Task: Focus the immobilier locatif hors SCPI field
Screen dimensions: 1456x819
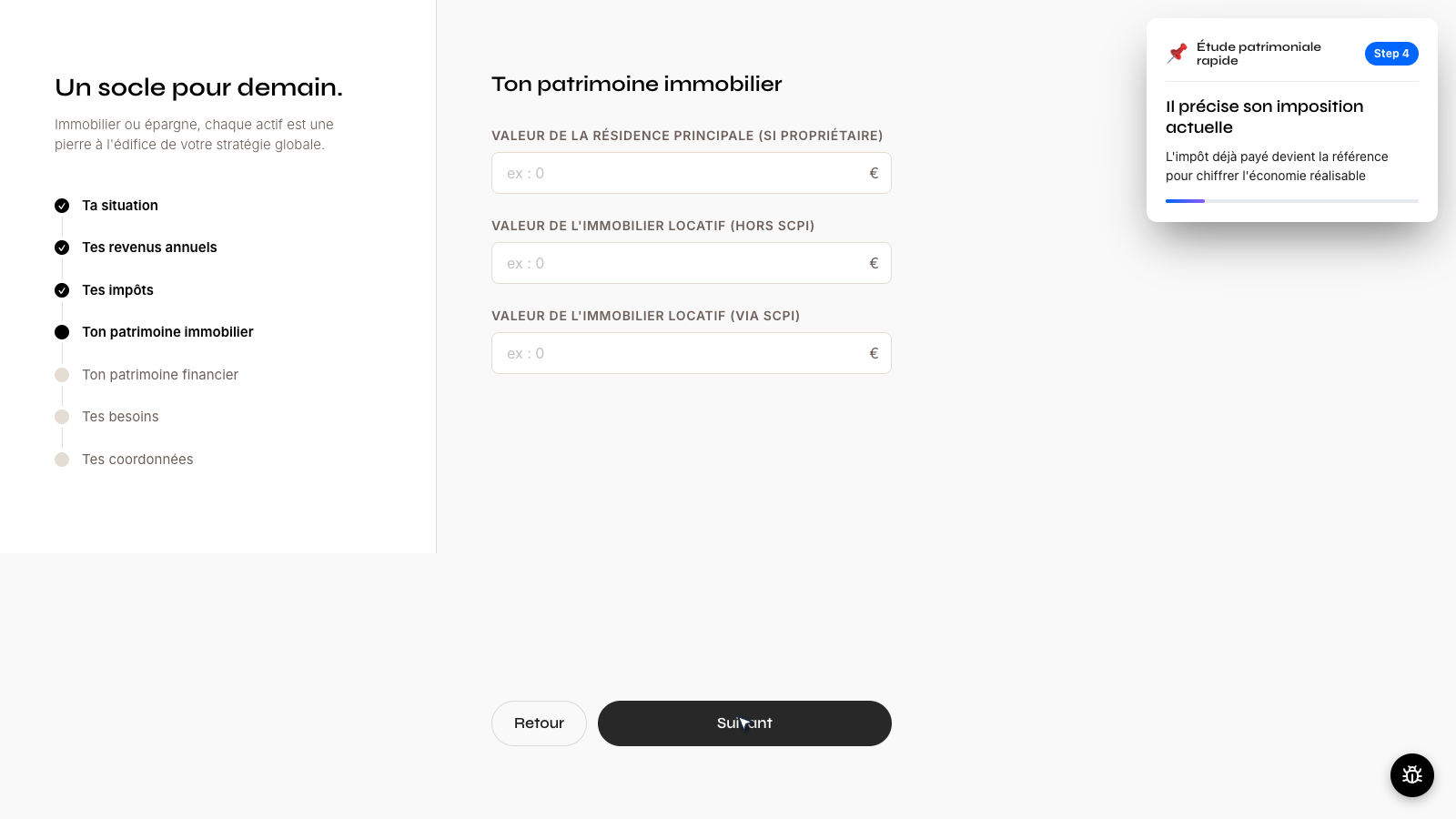Action: (692, 263)
